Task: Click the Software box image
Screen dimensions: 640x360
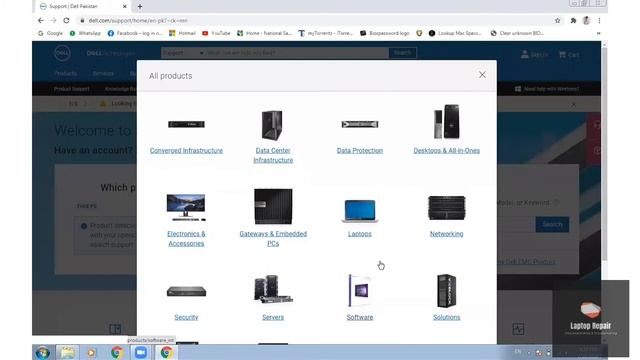Action: [x=359, y=290]
